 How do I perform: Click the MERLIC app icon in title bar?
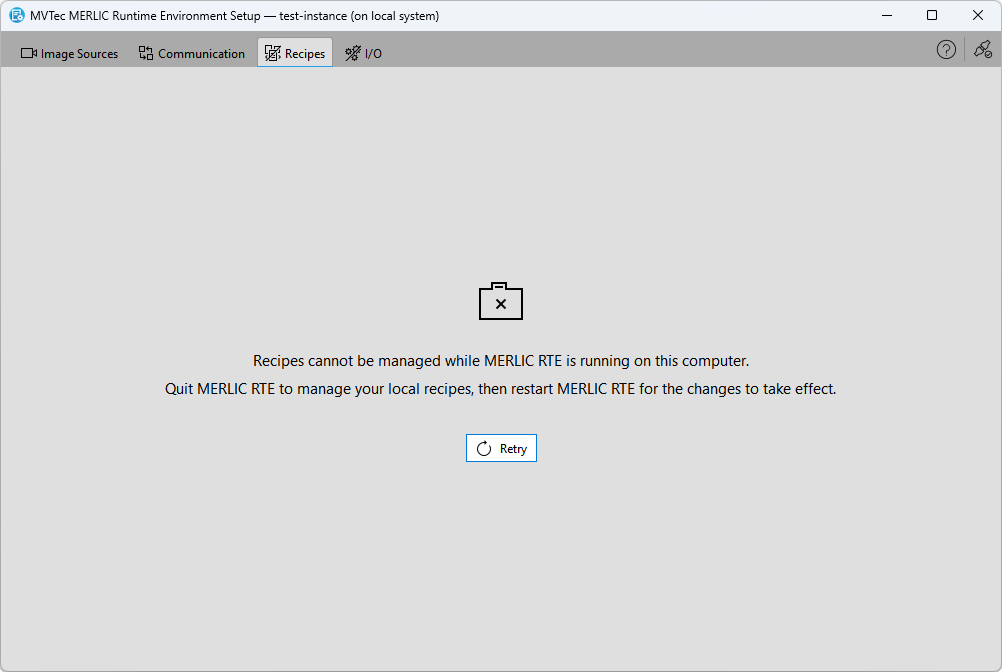coord(17,15)
